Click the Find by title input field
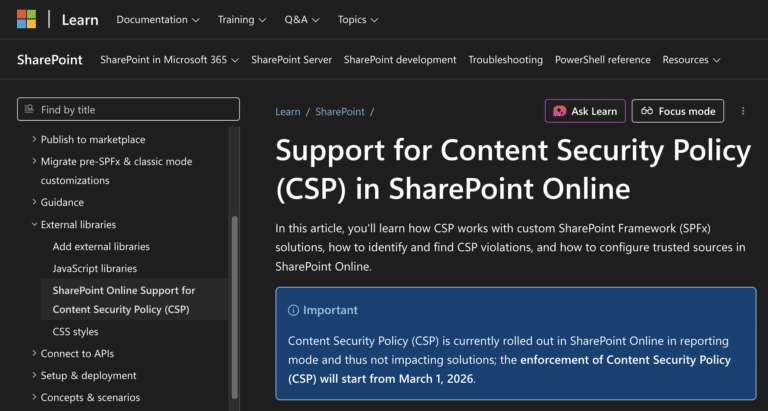Viewport: 768px width, 411px height. point(135,110)
